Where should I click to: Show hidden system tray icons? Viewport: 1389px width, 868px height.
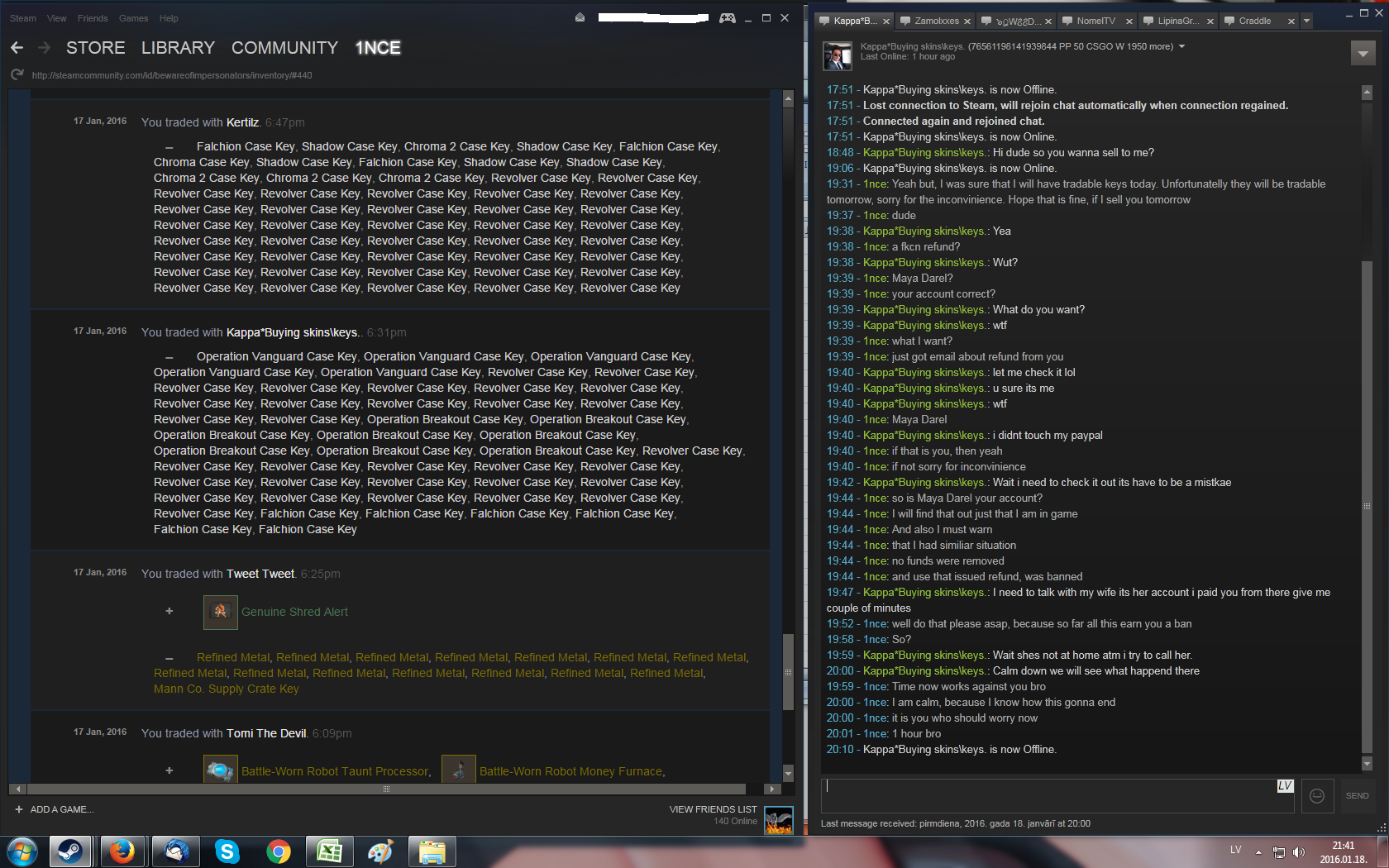point(1258,851)
